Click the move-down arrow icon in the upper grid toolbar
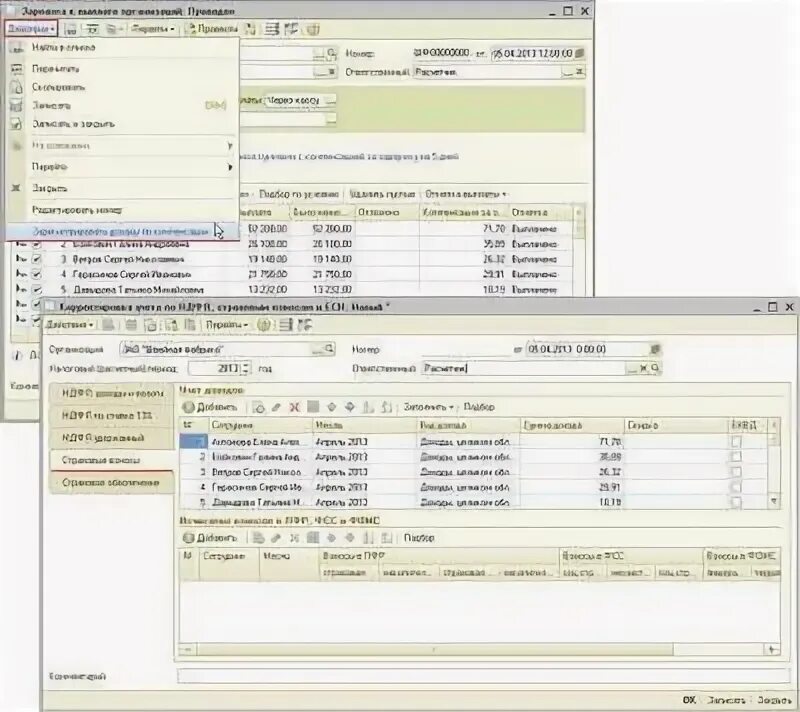800x712 pixels. coord(349,407)
